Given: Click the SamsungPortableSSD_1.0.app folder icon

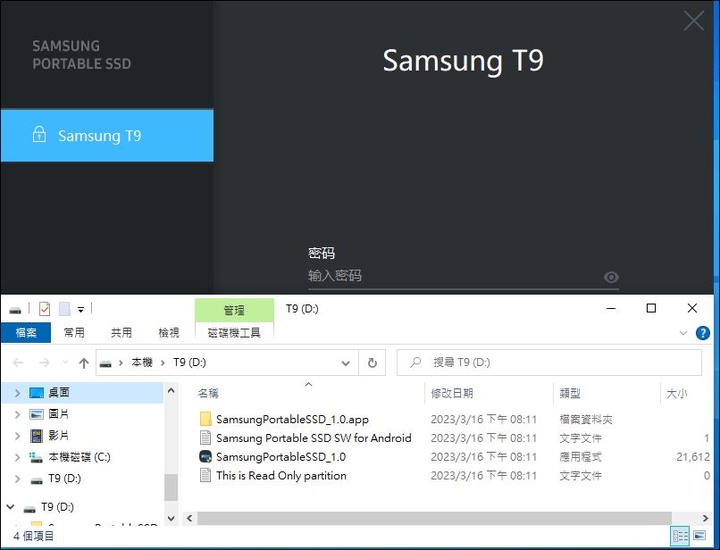Looking at the screenshot, I should coord(205,419).
